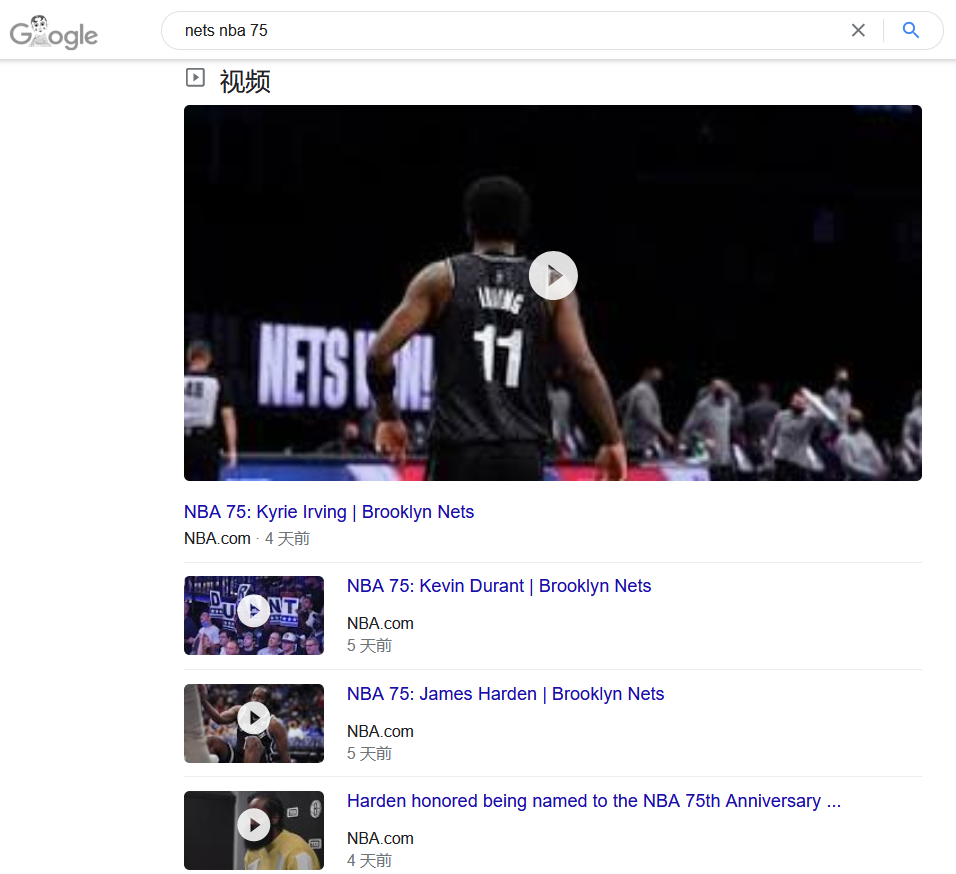This screenshot has width=956, height=874.
Task: Play the James Harden NBA 75 video thumbnail
Action: [254, 723]
